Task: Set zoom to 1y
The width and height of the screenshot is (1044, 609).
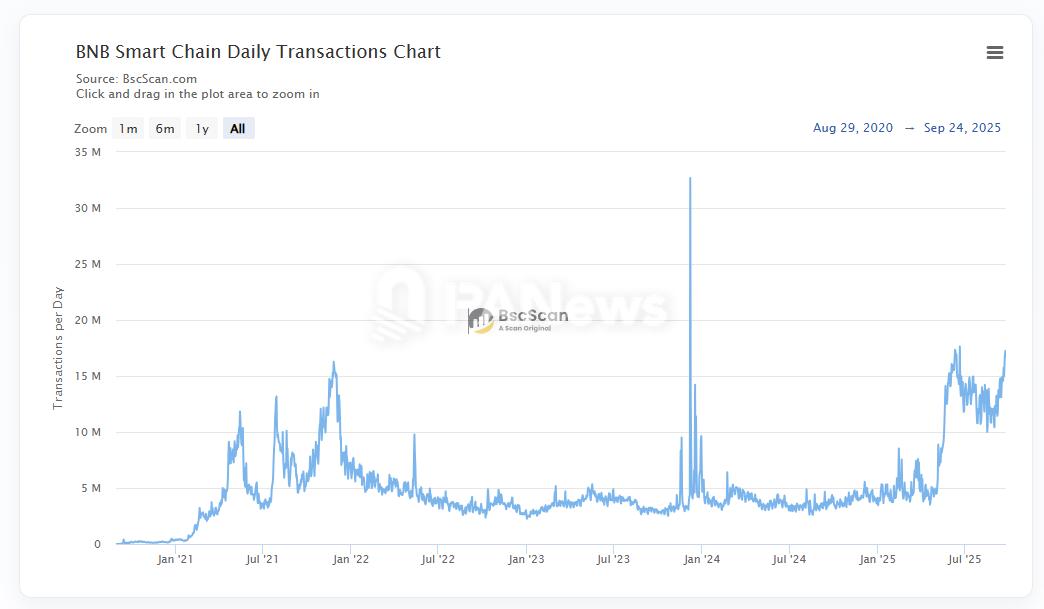Action: click(202, 128)
